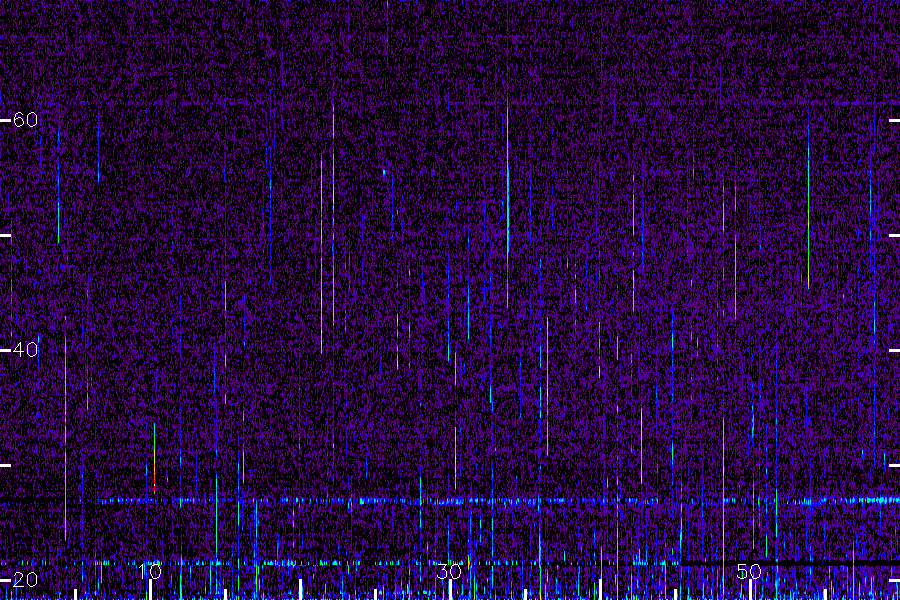Select the "50" horizontal axis label

(749, 571)
